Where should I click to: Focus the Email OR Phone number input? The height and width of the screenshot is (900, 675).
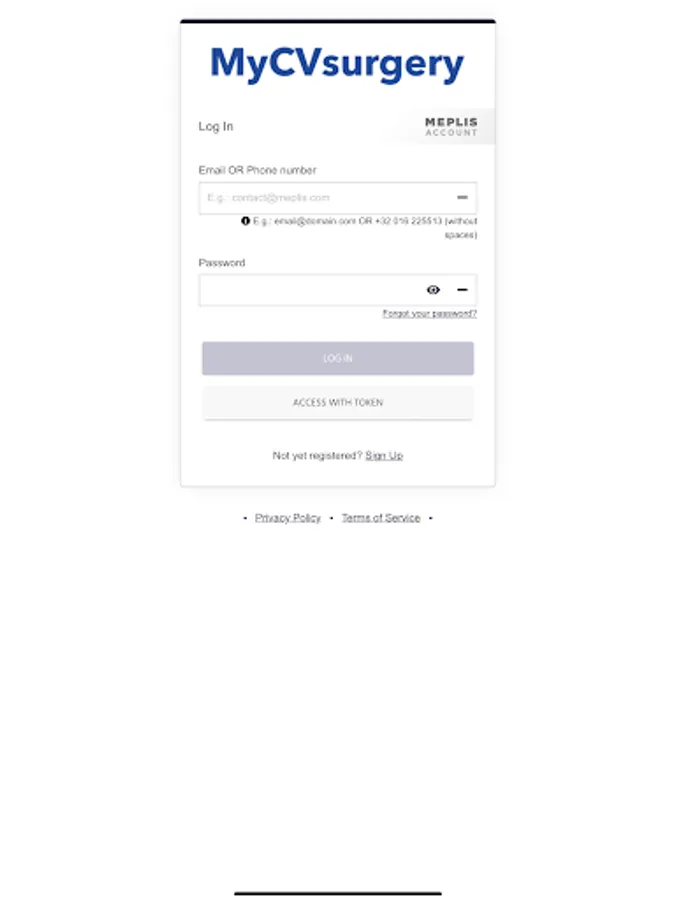325,198
